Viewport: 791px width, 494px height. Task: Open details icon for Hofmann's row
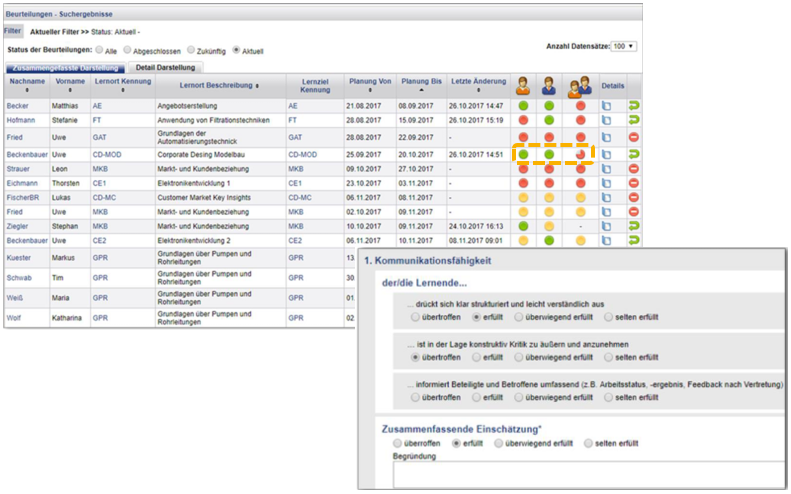(606, 120)
